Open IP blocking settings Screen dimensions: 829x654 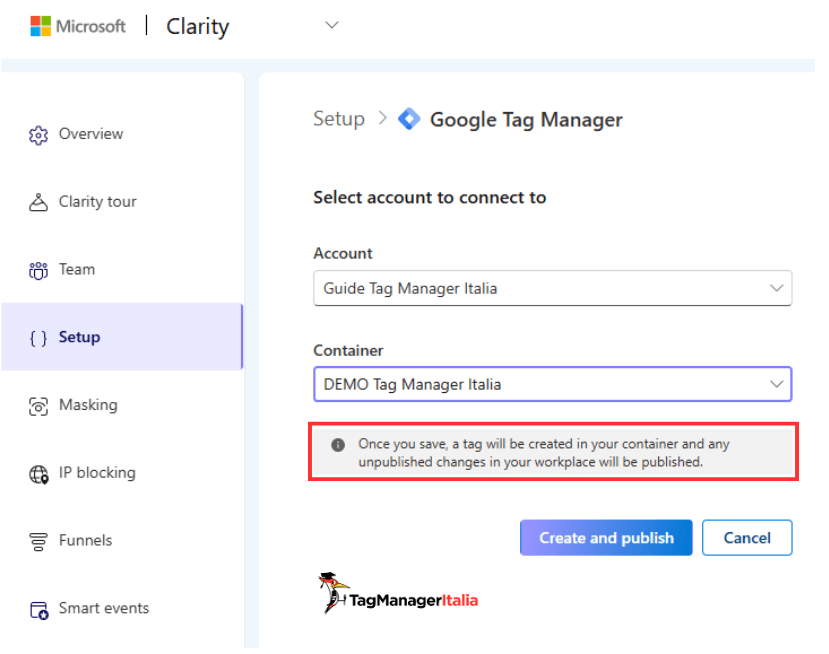(97, 473)
